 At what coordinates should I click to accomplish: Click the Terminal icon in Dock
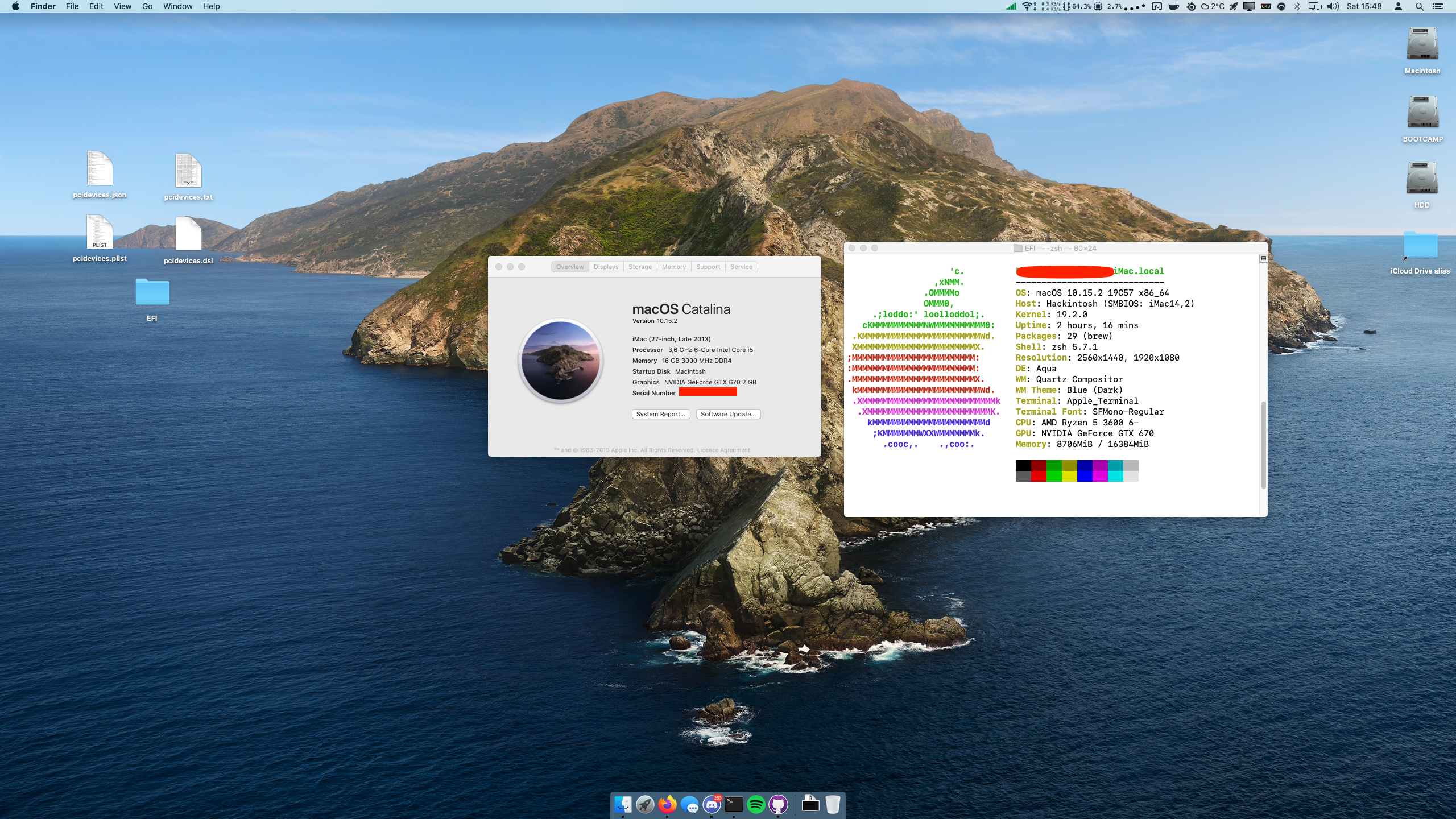tap(734, 804)
